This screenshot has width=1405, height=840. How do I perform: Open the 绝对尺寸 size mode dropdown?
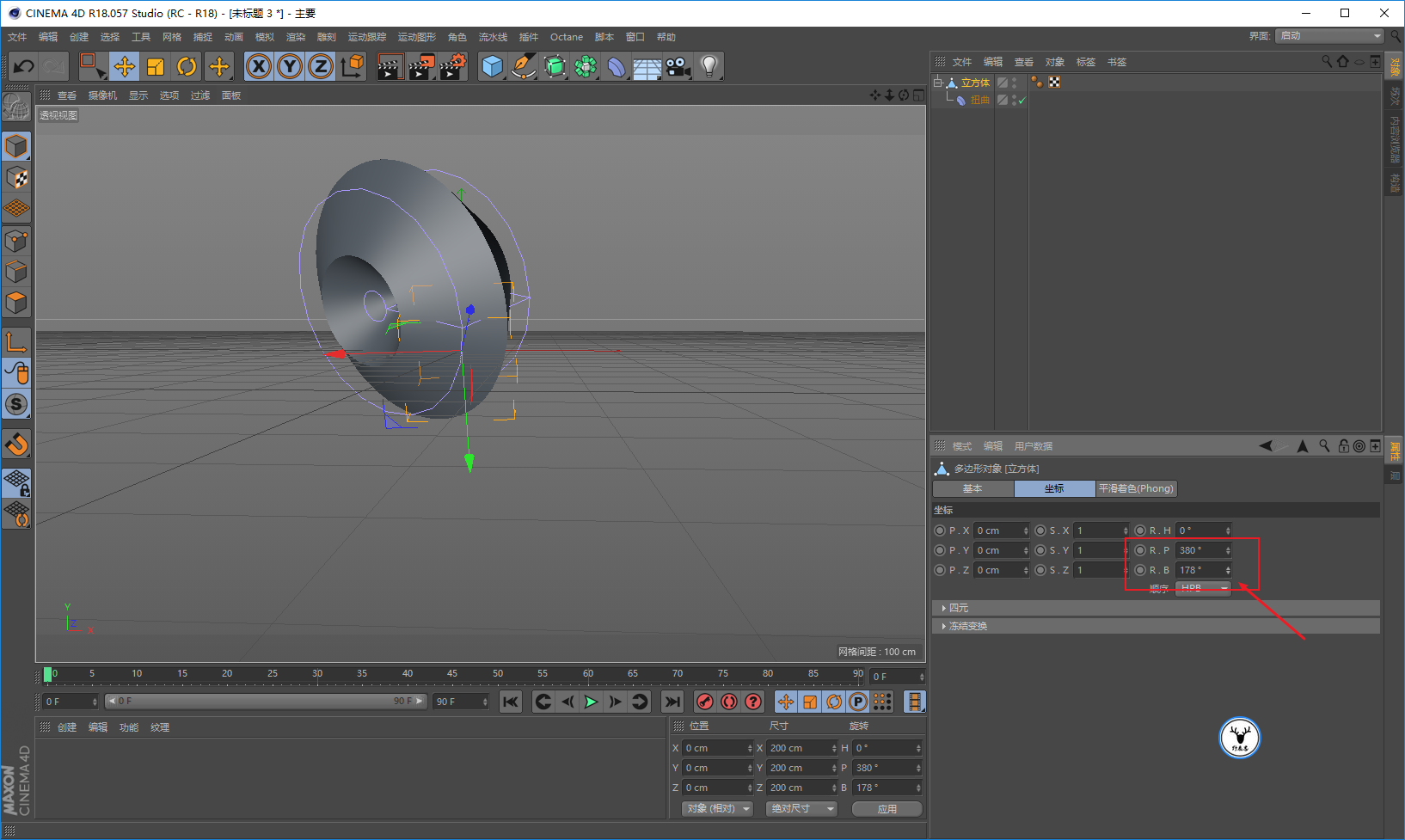click(801, 809)
